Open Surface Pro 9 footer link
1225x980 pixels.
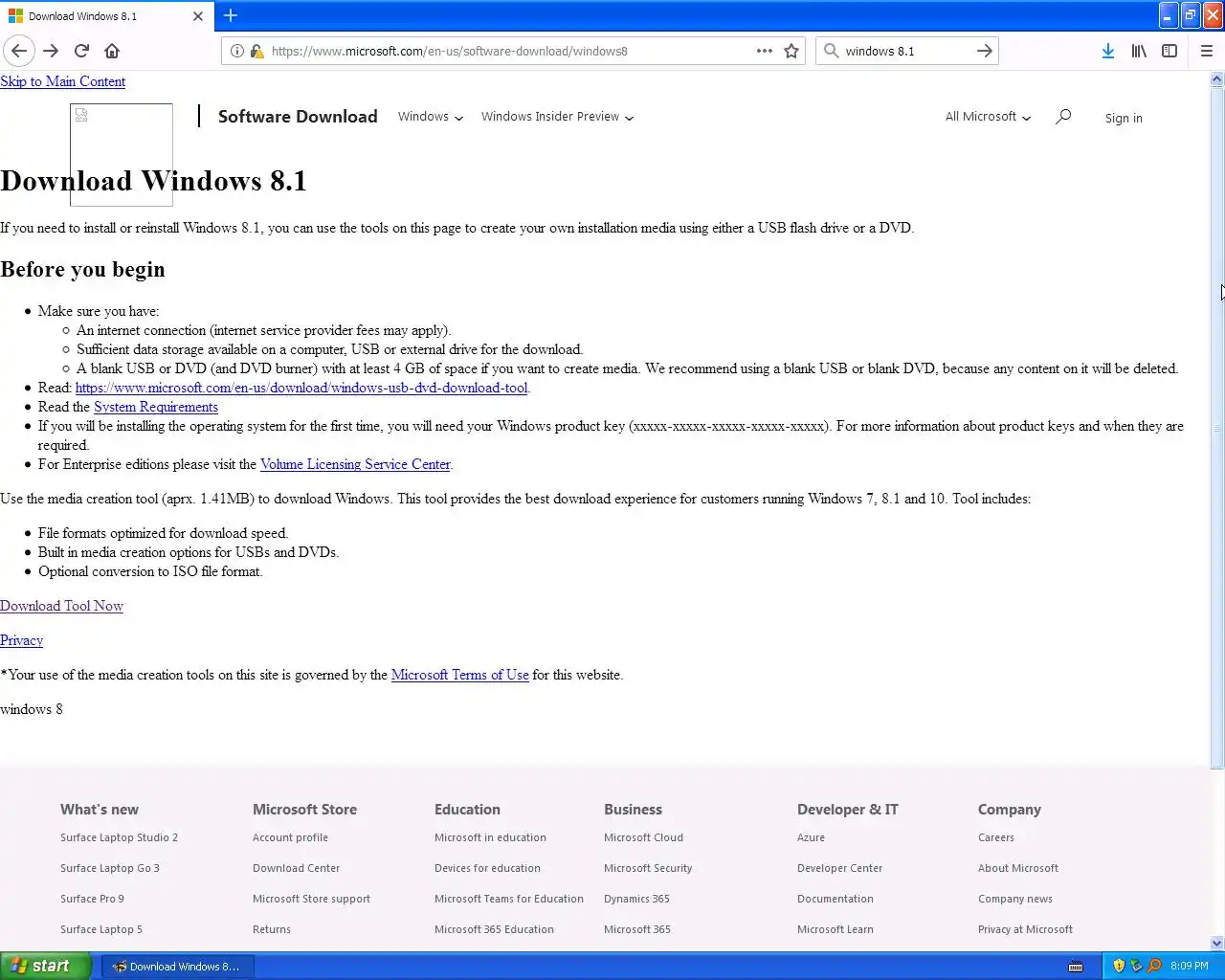[x=92, y=899]
